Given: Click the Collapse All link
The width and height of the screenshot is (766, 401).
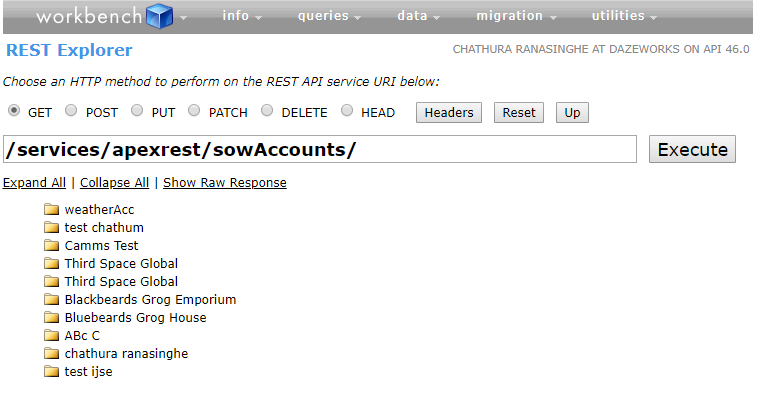Looking at the screenshot, I should [x=114, y=183].
